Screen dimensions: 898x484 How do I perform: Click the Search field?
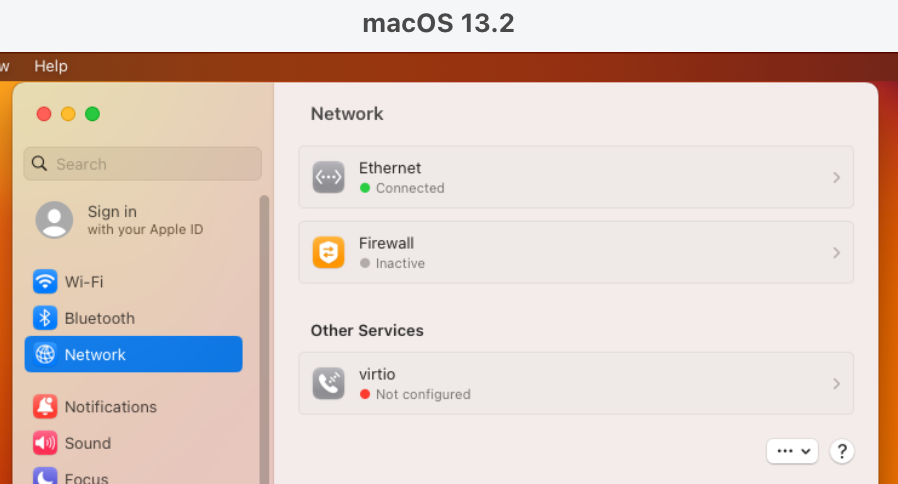click(143, 164)
